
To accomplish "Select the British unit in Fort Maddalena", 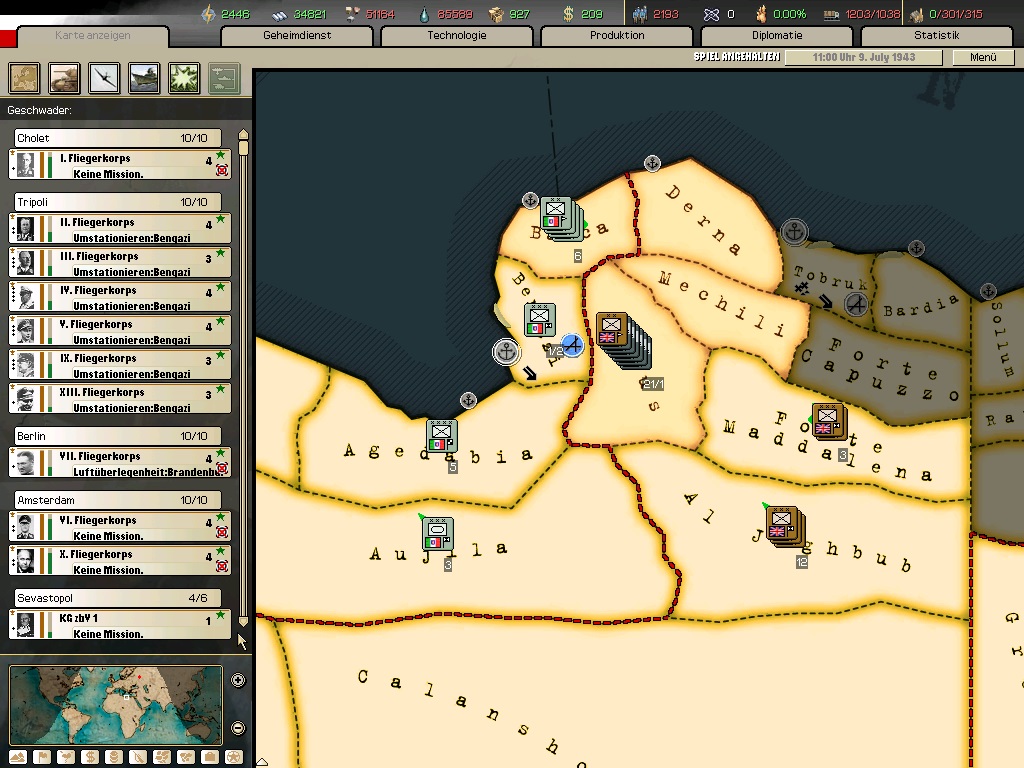I will tap(828, 421).
